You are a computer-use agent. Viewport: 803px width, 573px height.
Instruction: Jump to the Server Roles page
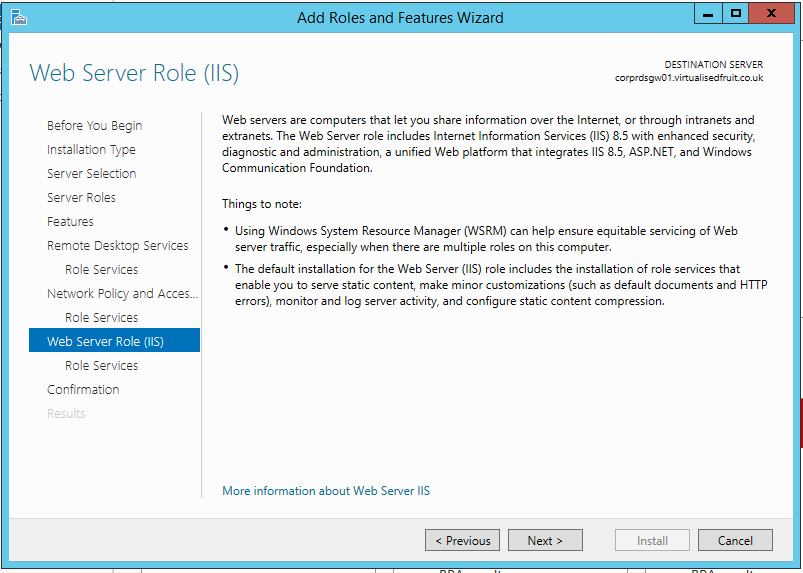(81, 197)
